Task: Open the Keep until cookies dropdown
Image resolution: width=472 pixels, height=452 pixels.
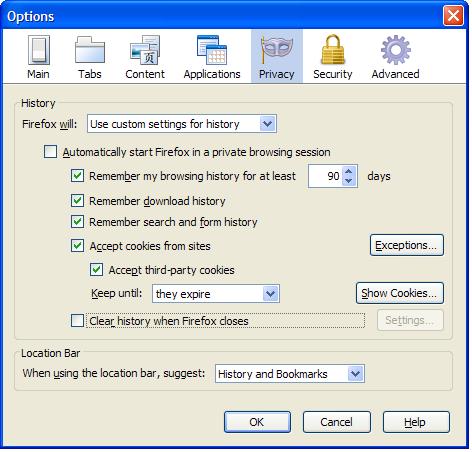Action: pos(216,294)
